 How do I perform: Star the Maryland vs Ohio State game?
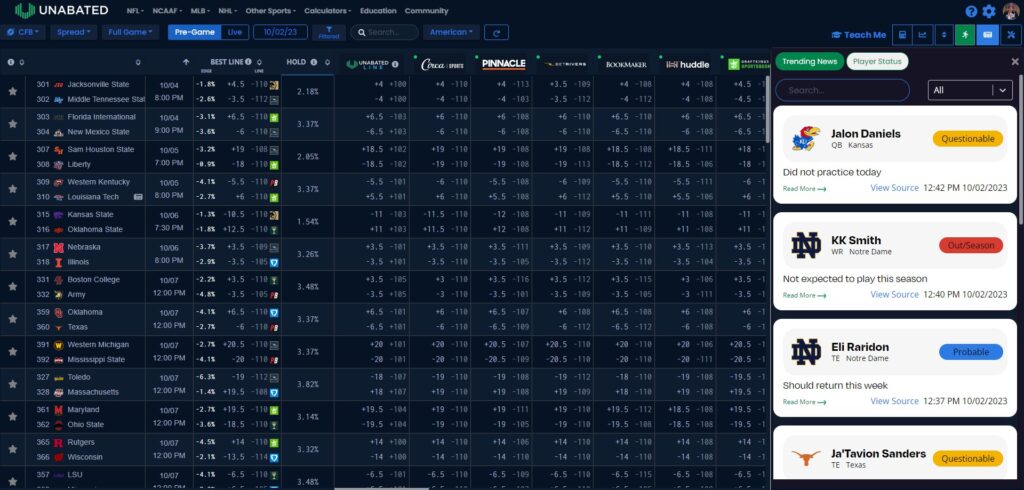coord(12,417)
